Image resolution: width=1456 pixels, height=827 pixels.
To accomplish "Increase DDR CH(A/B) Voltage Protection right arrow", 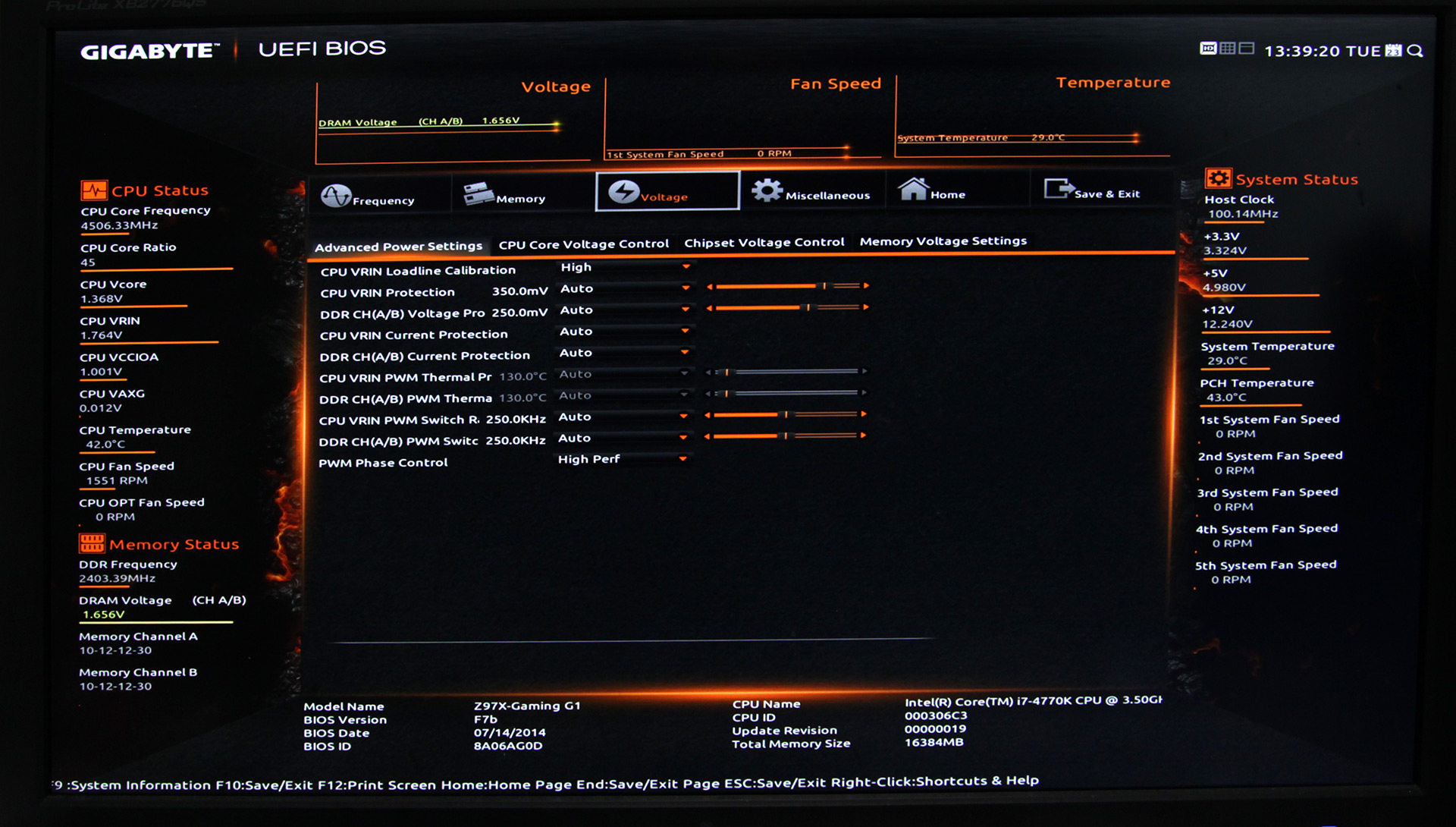I will pyautogui.click(x=866, y=307).
